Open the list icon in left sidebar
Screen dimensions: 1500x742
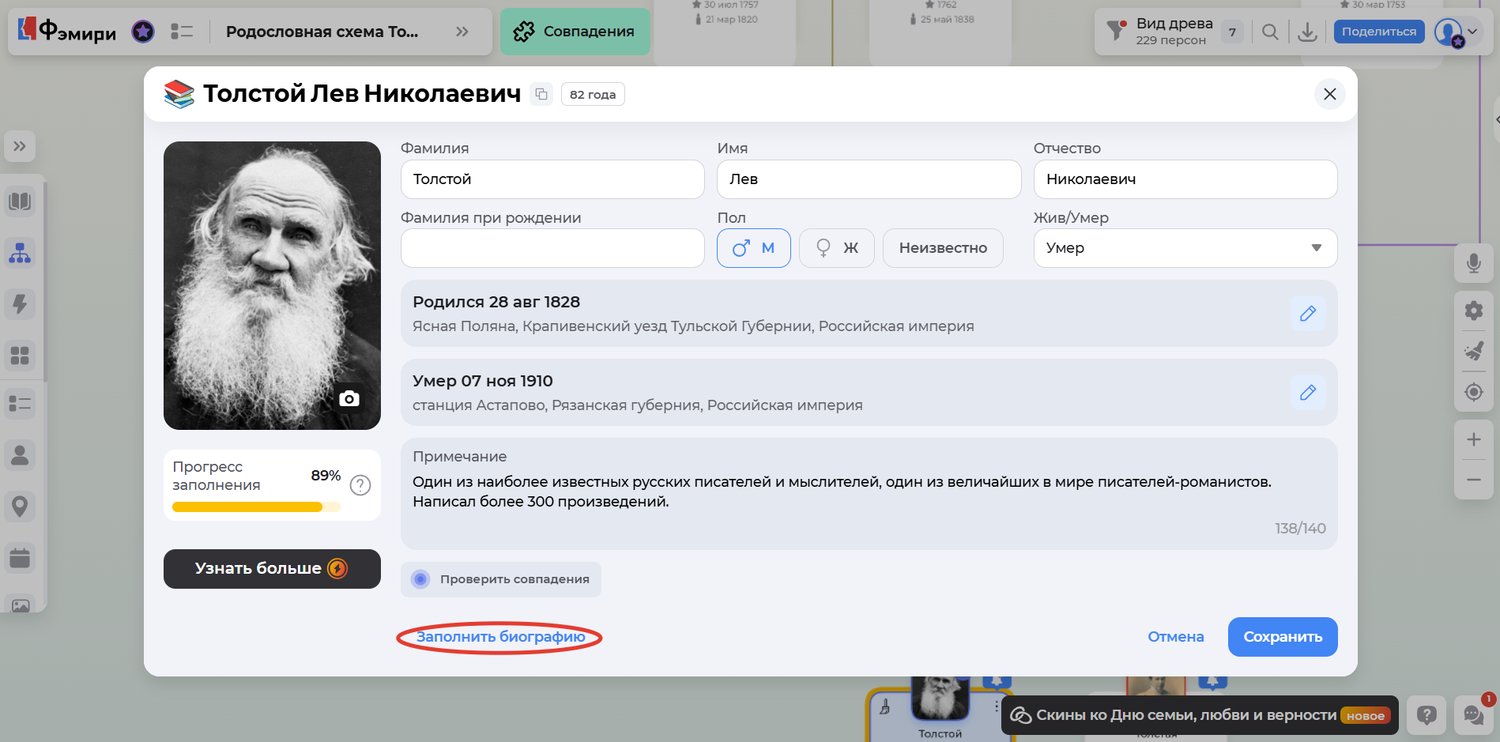[20, 404]
